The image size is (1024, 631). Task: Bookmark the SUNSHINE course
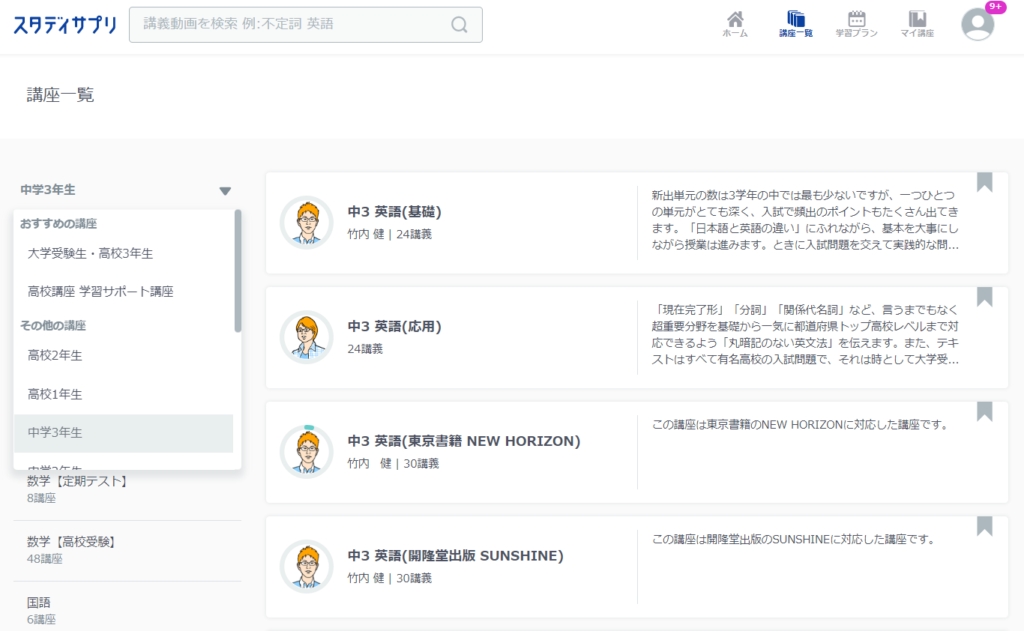tap(984, 526)
